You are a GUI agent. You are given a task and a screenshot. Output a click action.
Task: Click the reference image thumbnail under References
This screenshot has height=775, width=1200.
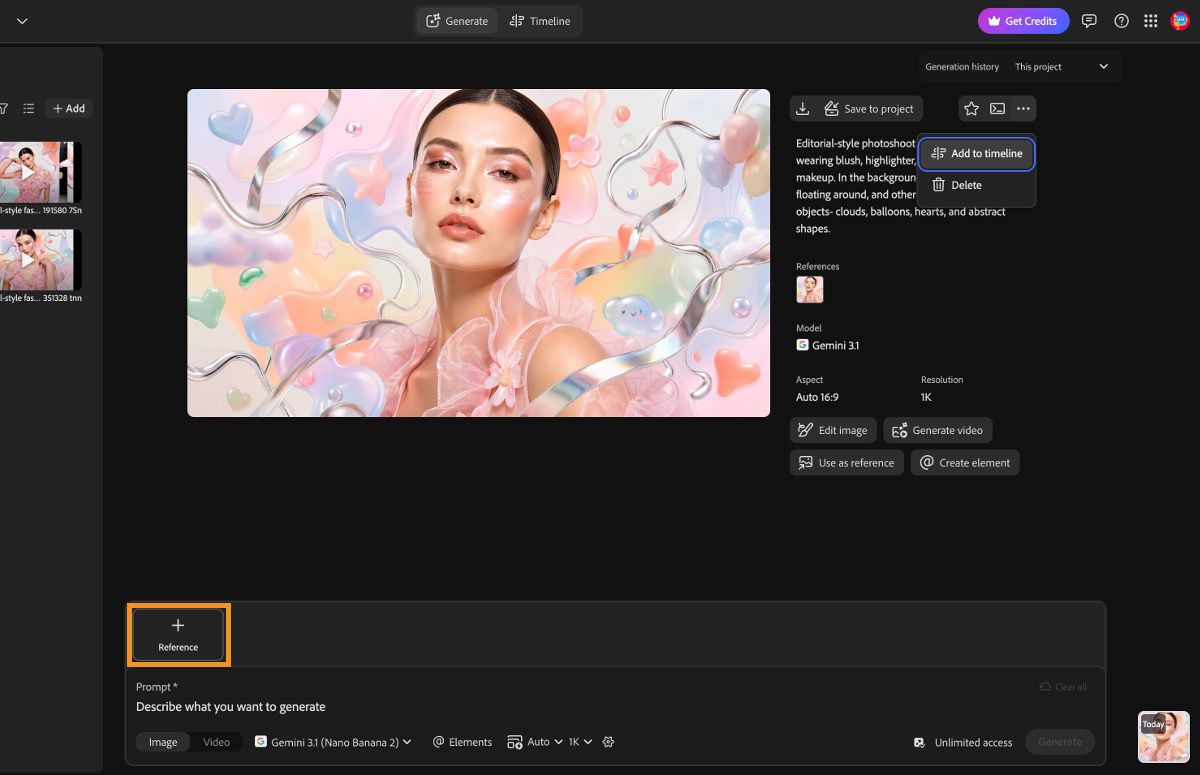tap(809, 290)
